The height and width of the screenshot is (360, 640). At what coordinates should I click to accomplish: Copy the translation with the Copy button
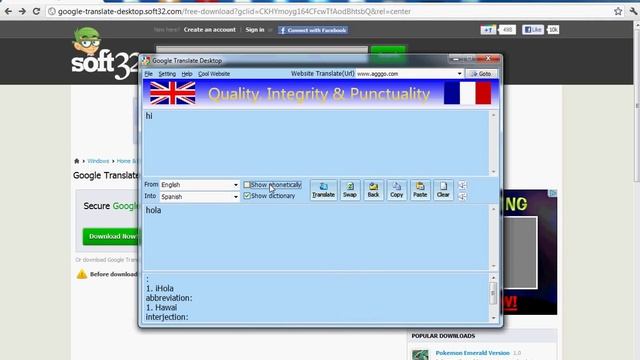point(396,190)
